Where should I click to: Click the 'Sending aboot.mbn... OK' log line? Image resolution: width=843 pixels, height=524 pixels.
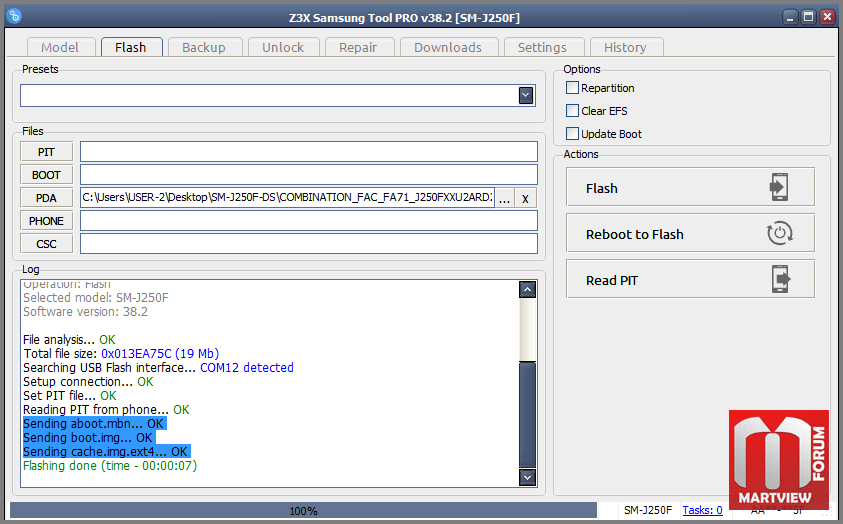point(94,423)
